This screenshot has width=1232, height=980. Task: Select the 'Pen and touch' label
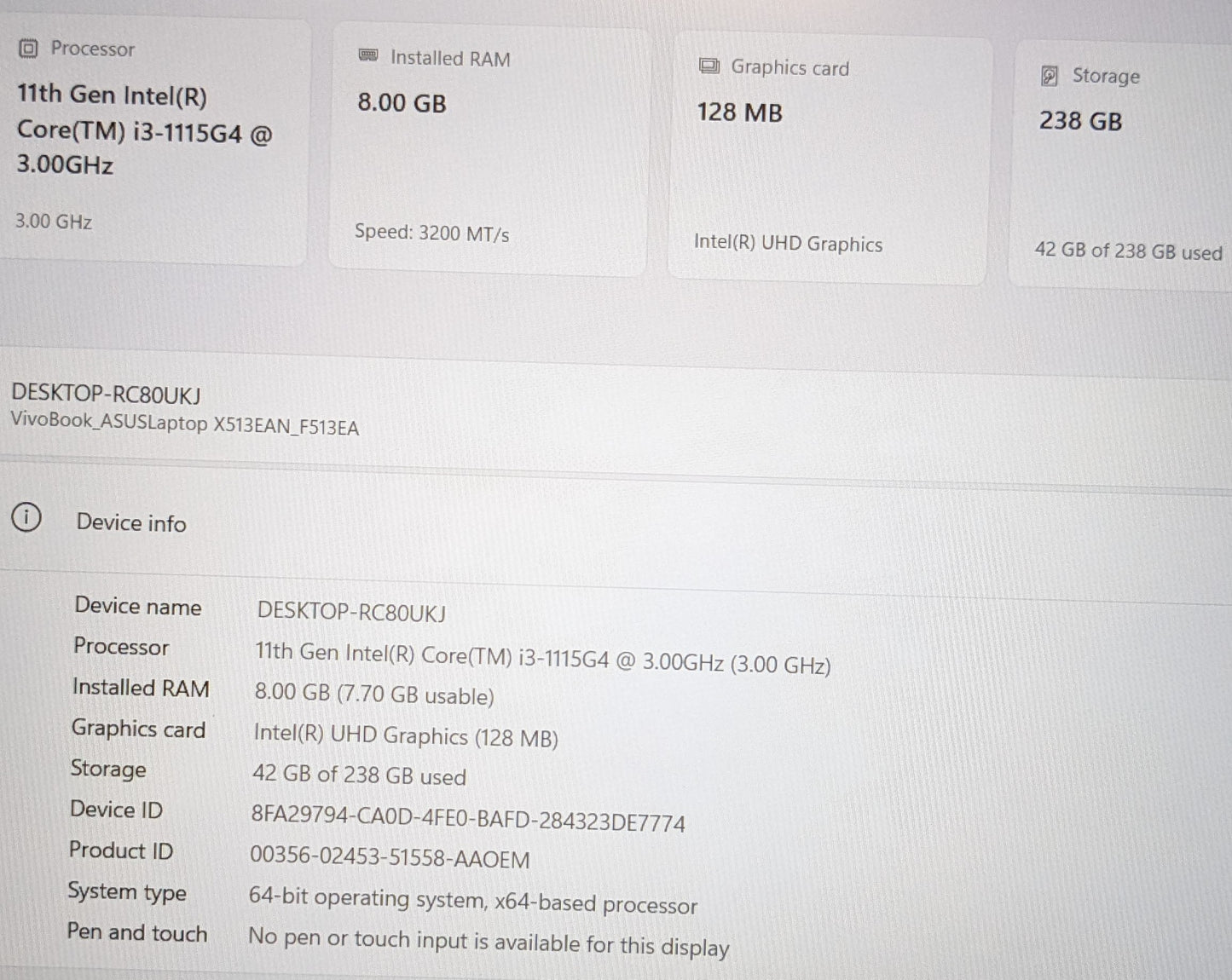[x=137, y=932]
